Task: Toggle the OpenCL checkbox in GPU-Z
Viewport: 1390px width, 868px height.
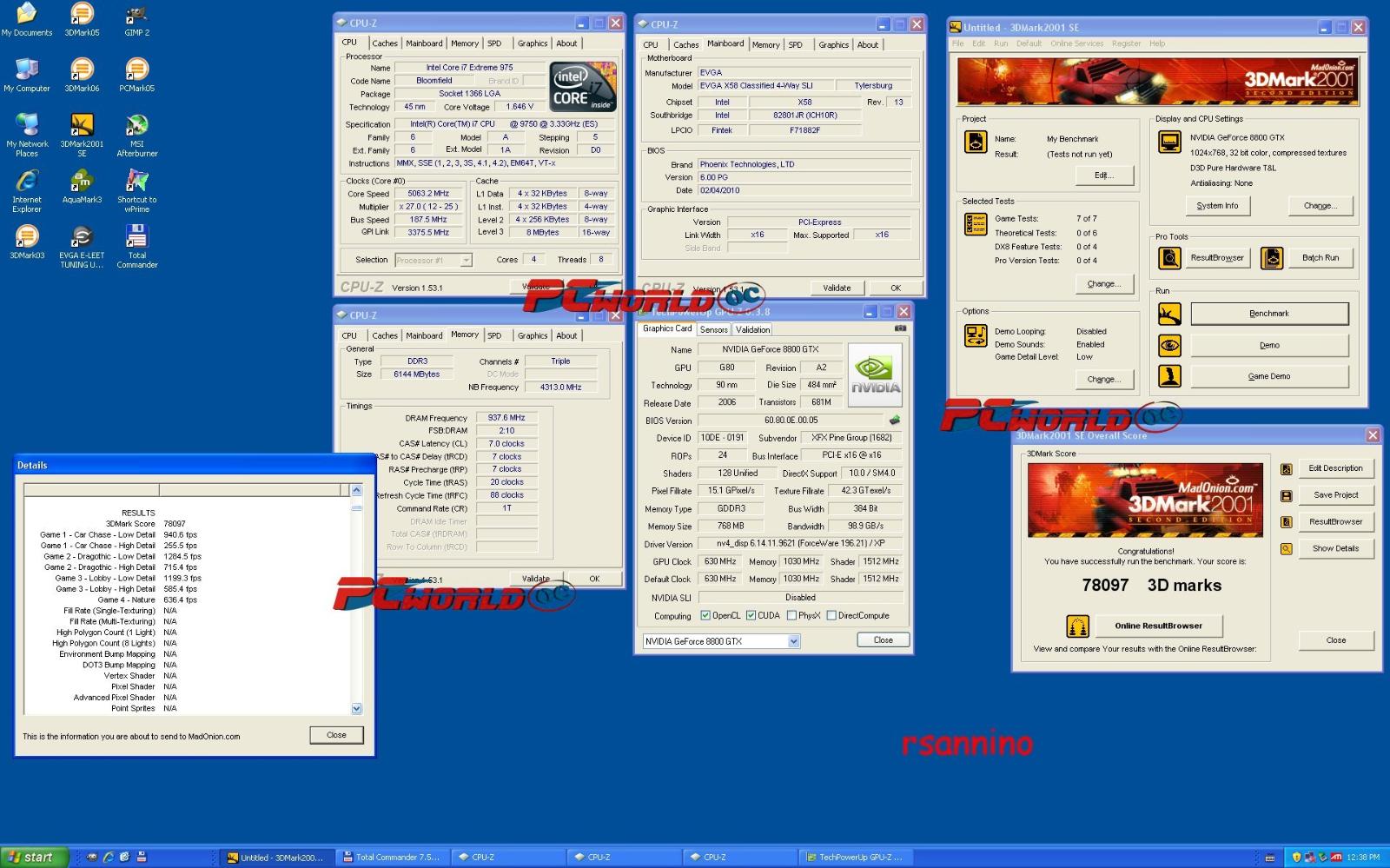Action: 705,615
